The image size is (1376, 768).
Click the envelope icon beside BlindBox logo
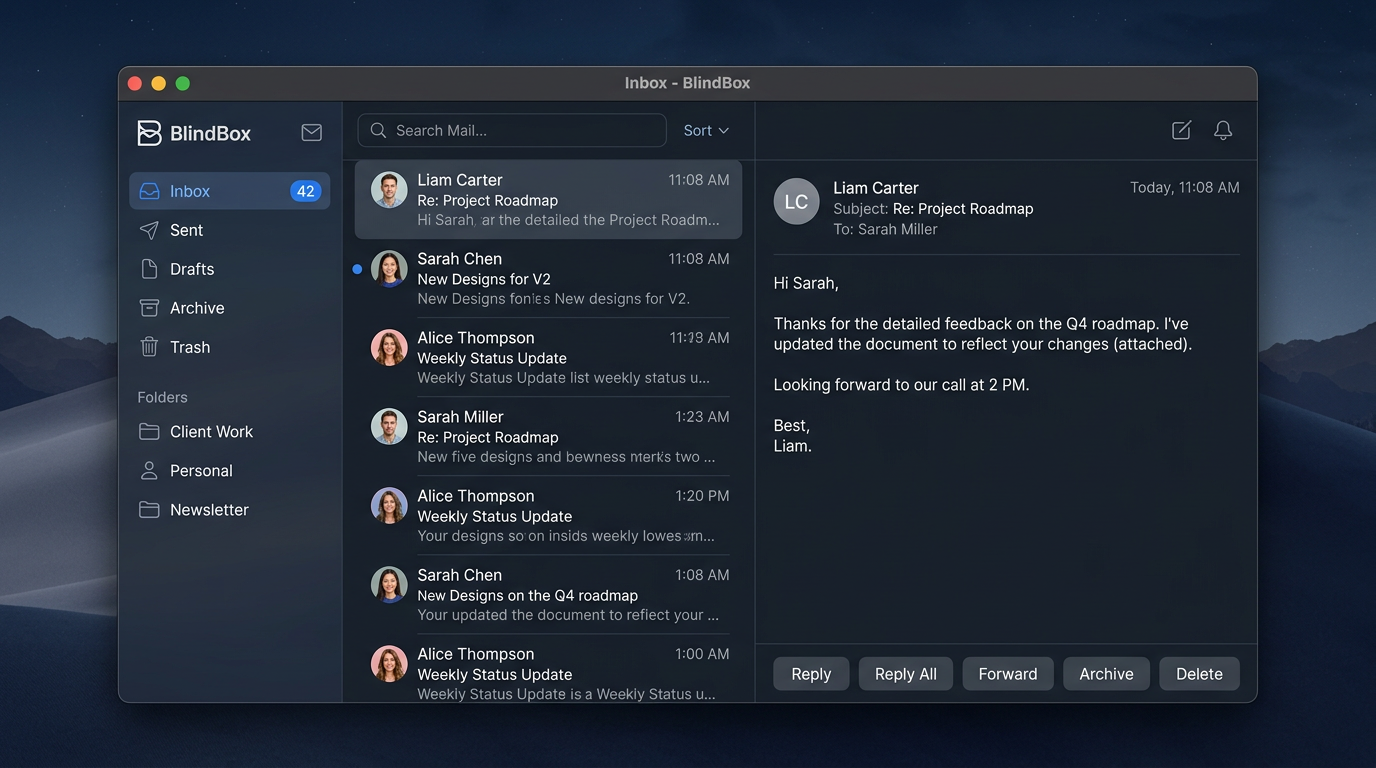click(x=311, y=131)
